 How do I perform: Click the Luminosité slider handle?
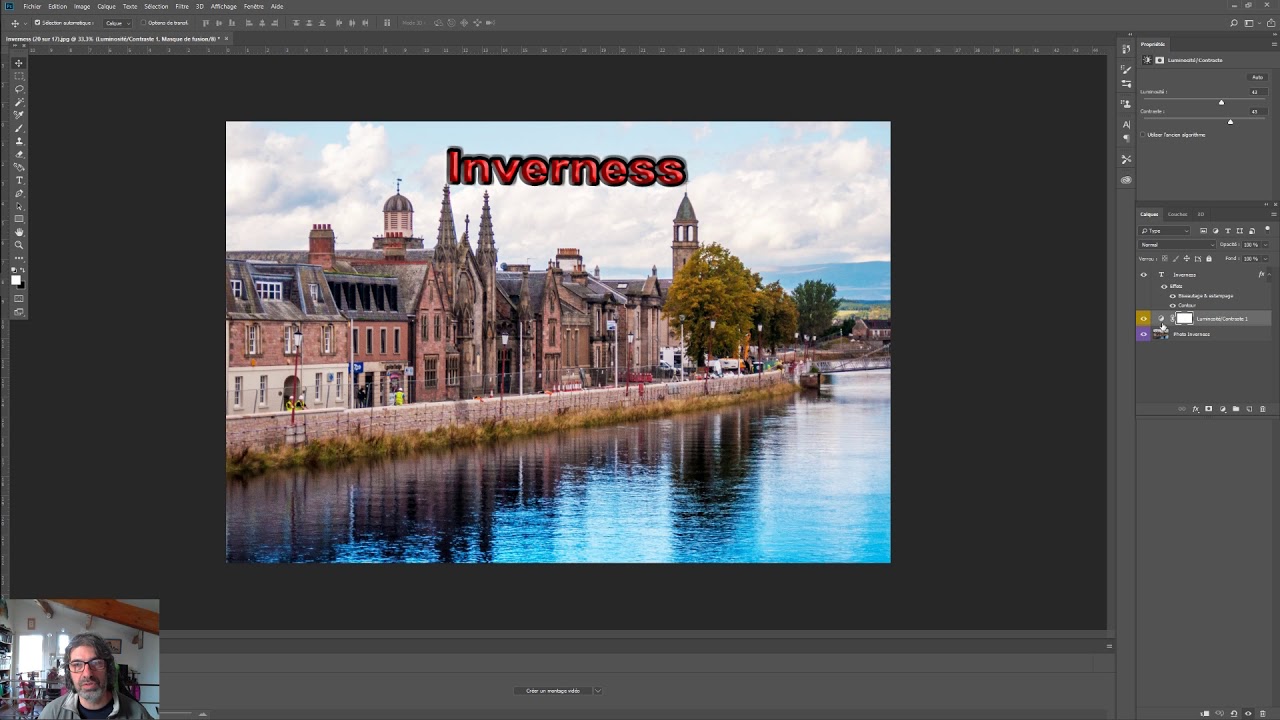tap(1221, 102)
